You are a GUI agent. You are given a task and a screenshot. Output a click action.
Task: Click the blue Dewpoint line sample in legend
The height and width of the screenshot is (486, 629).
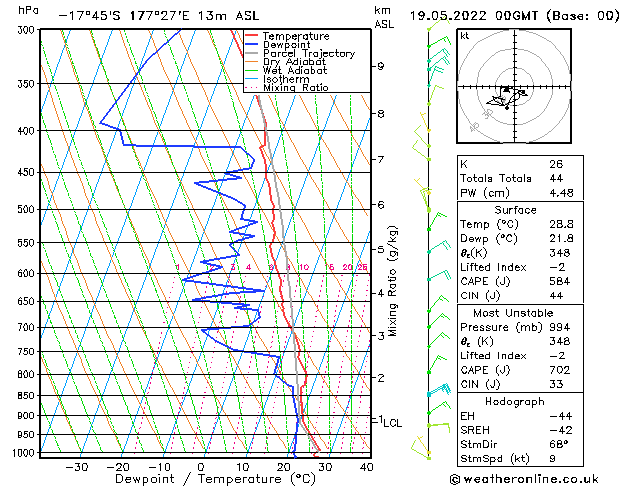pyautogui.click(x=252, y=45)
